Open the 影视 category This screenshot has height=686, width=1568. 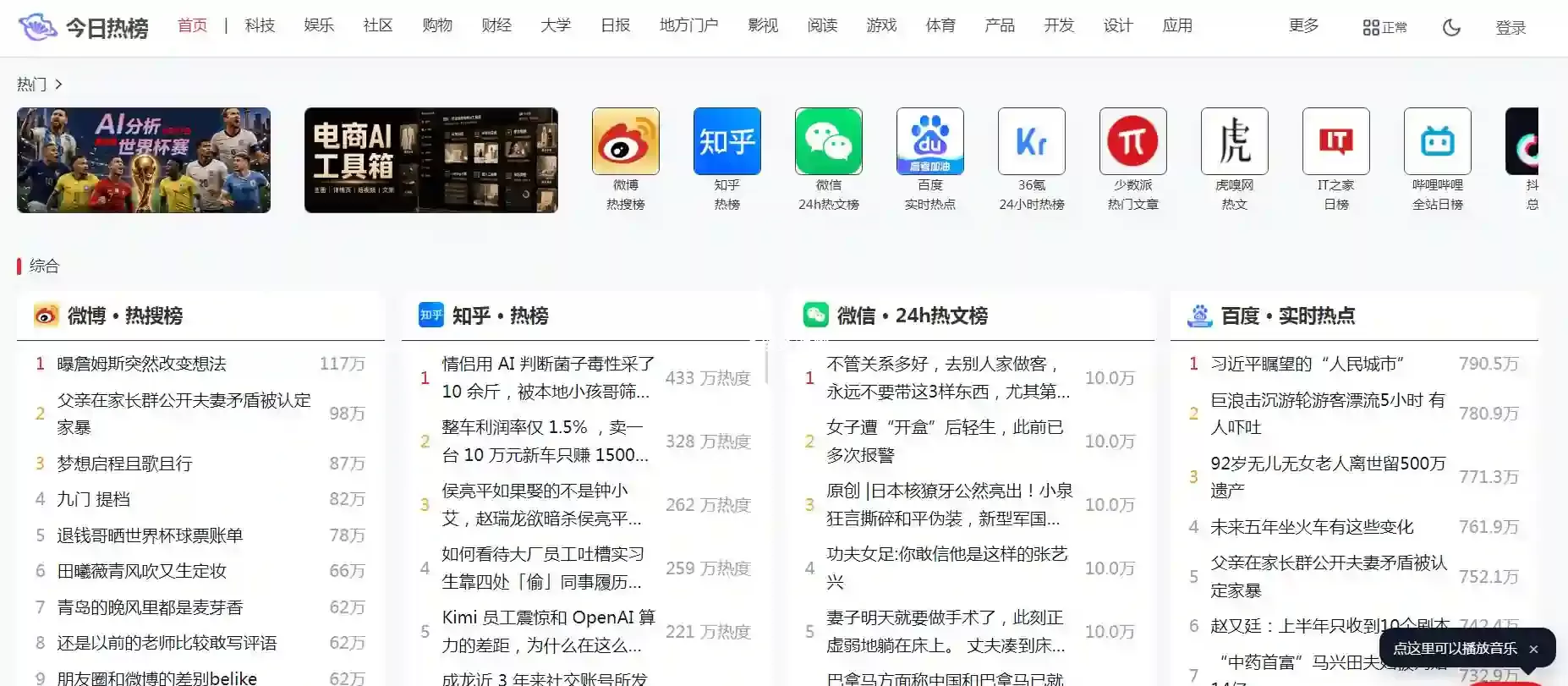coord(763,25)
